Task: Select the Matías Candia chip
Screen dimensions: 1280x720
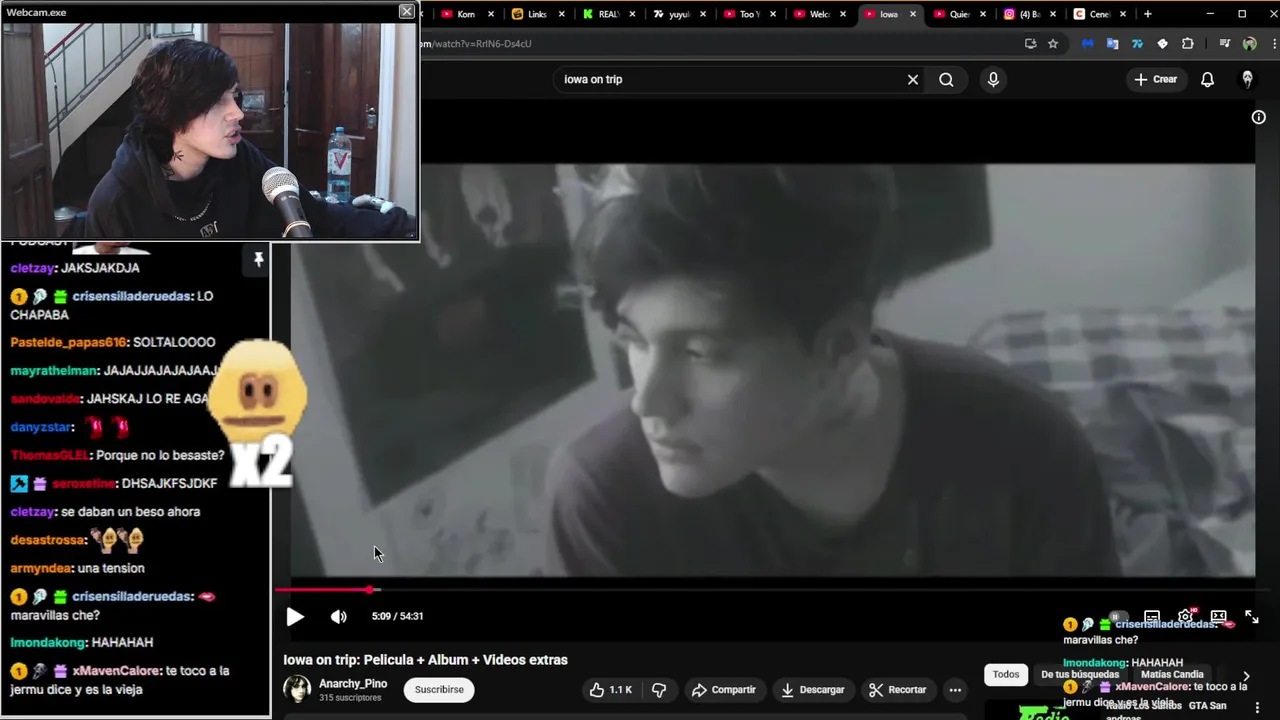Action: pyautogui.click(x=1172, y=675)
